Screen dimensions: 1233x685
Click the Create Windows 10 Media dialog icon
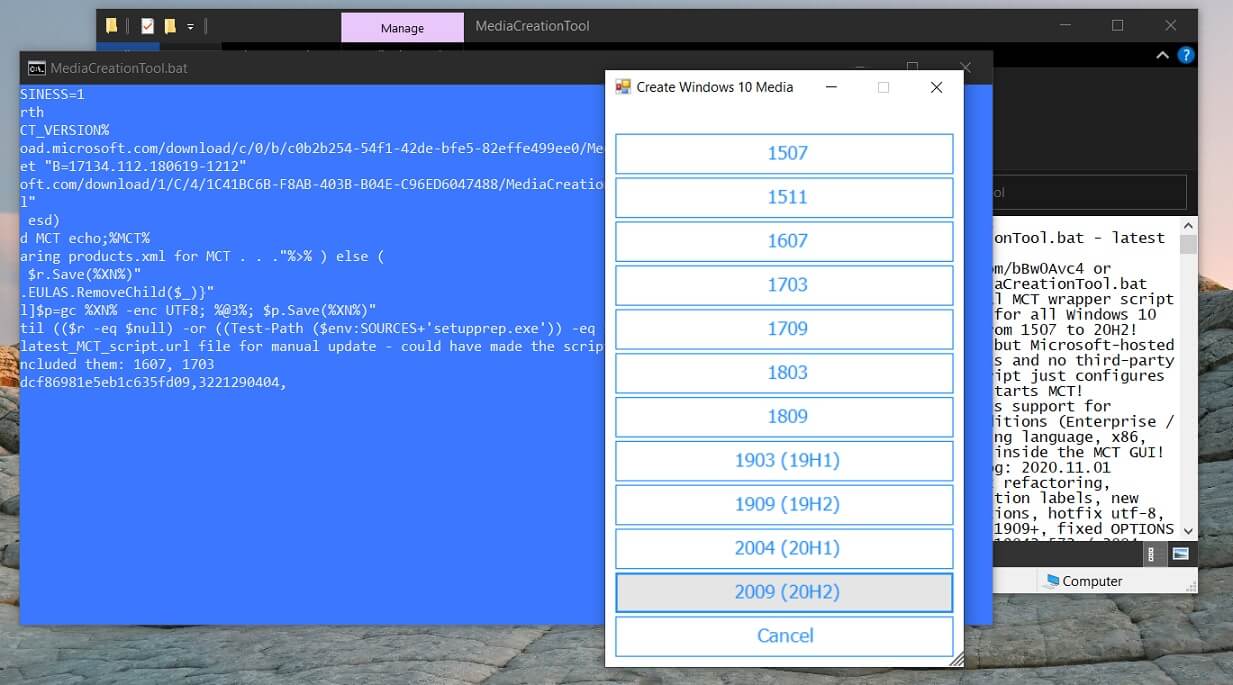pyautogui.click(x=623, y=87)
